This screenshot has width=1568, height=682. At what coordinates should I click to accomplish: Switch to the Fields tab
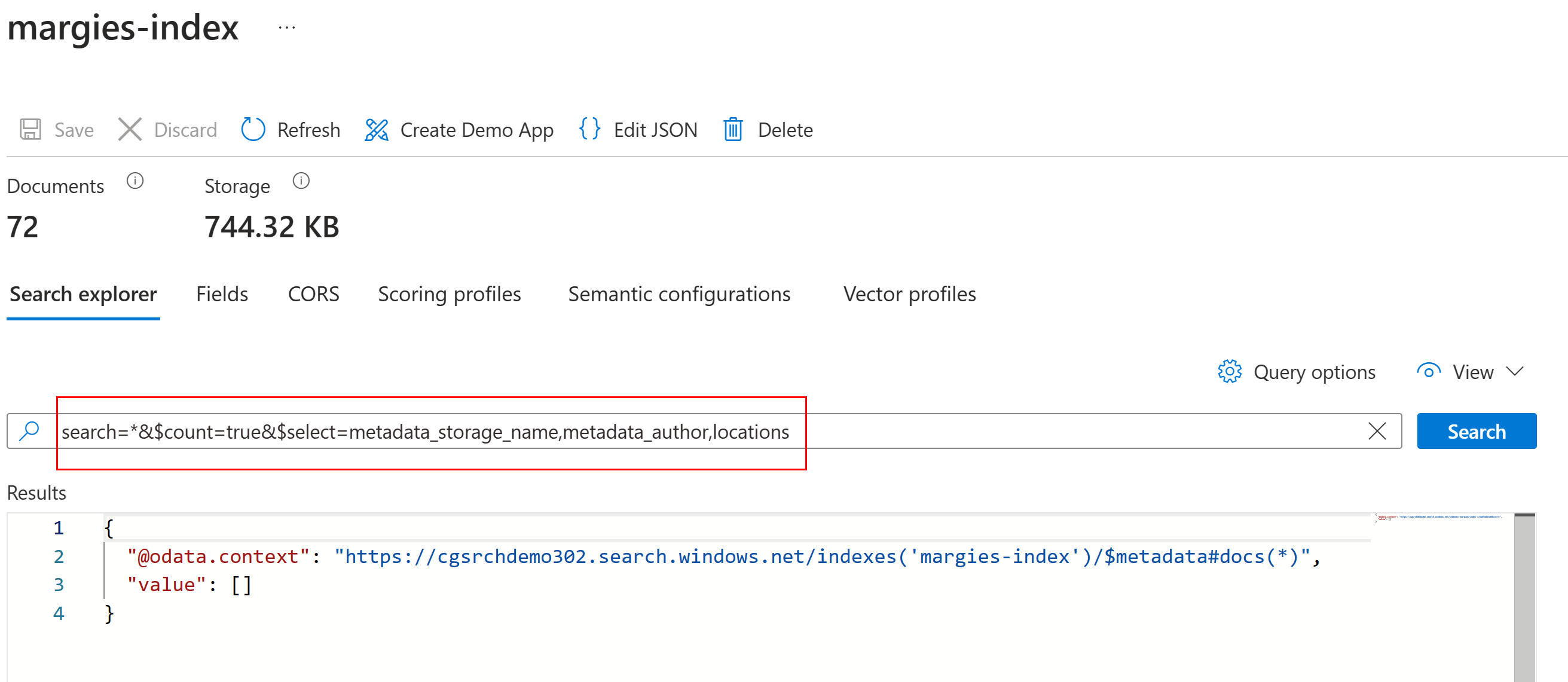coord(222,294)
